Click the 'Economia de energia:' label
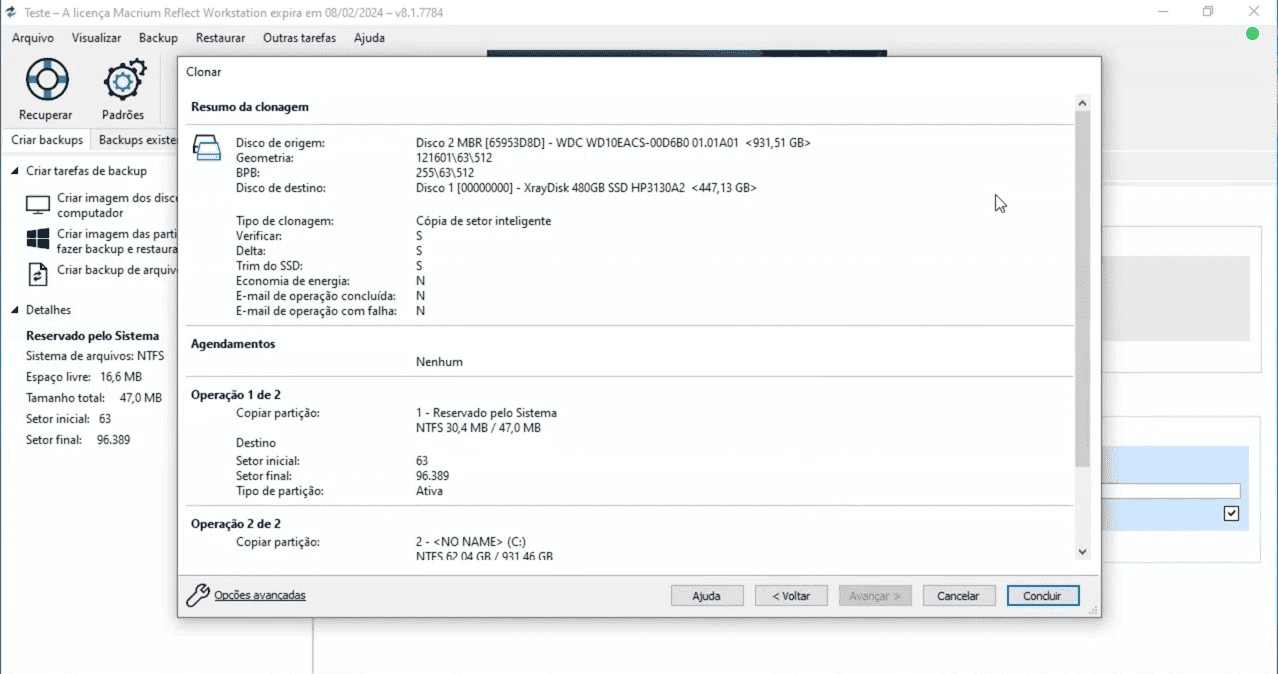1278x674 pixels. [x=293, y=281]
